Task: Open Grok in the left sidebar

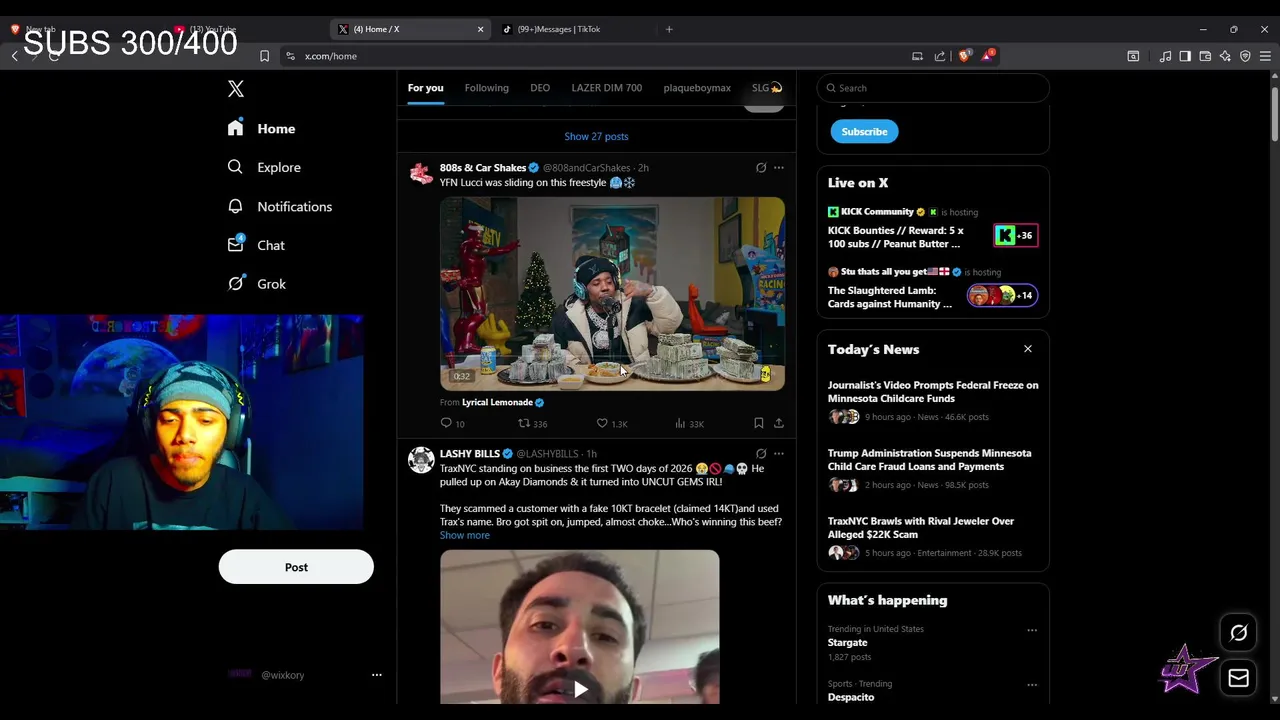Action: pyautogui.click(x=256, y=284)
